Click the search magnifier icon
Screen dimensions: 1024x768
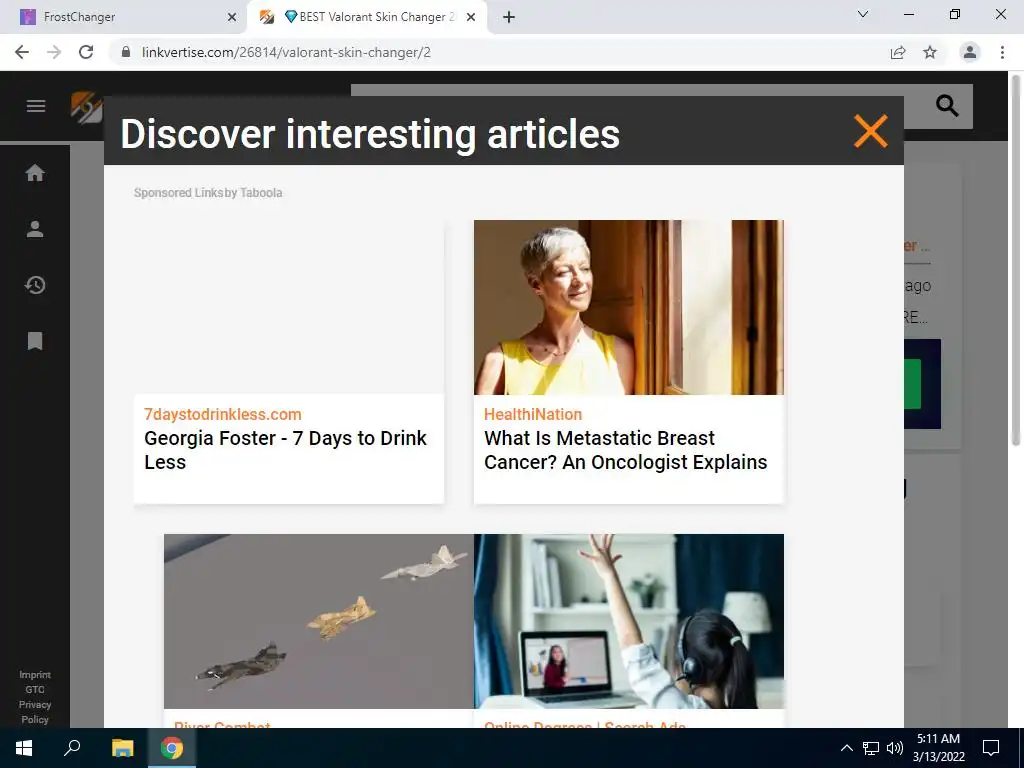(x=947, y=105)
